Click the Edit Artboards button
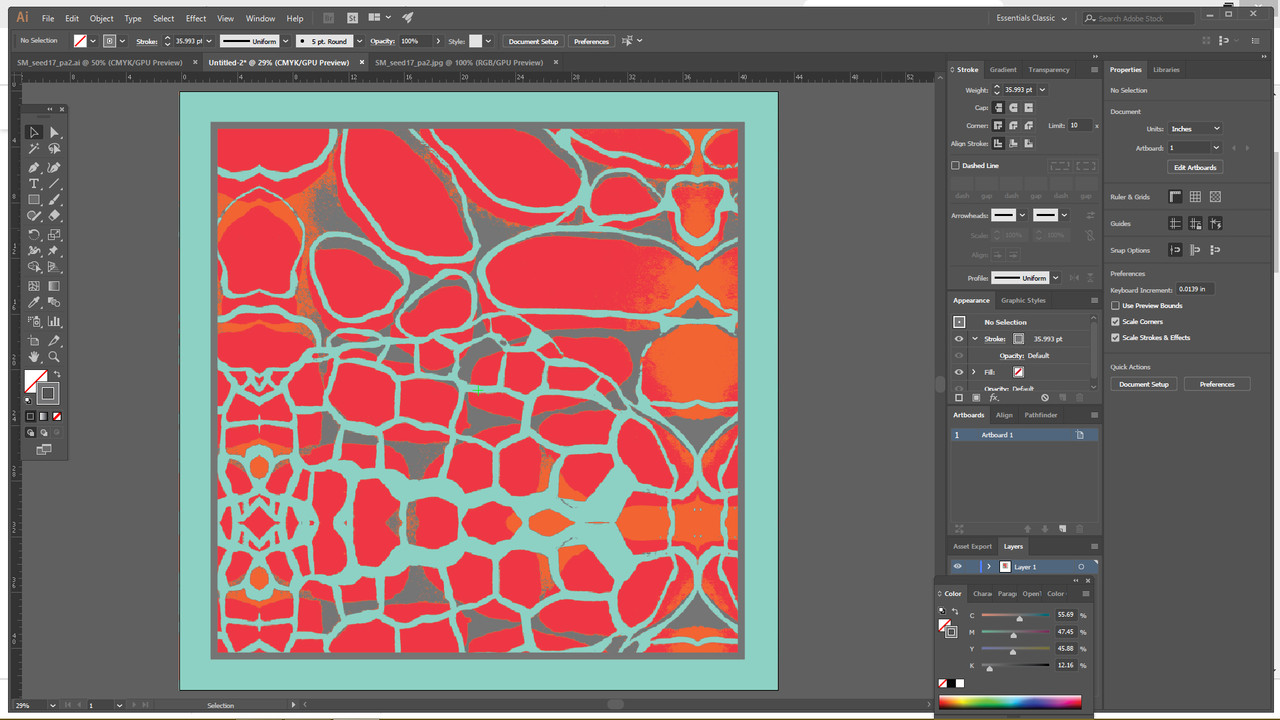Screen dimensions: 1280x720 click(1195, 167)
